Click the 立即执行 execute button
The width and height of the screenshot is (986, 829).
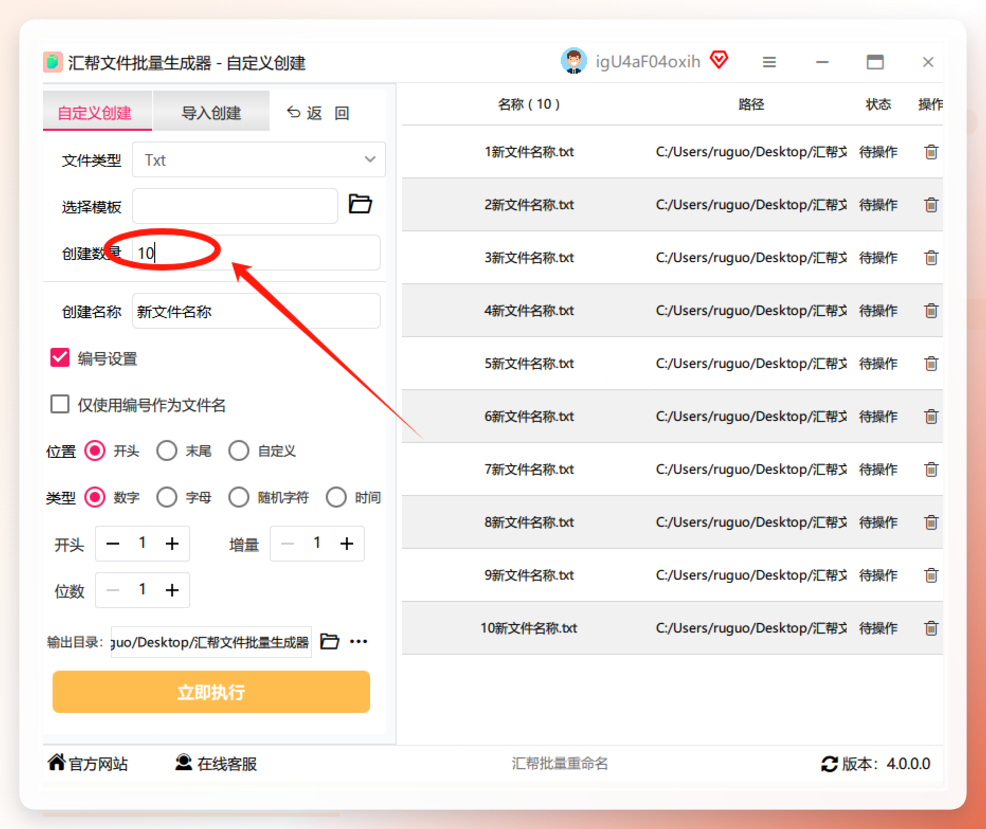coord(211,692)
